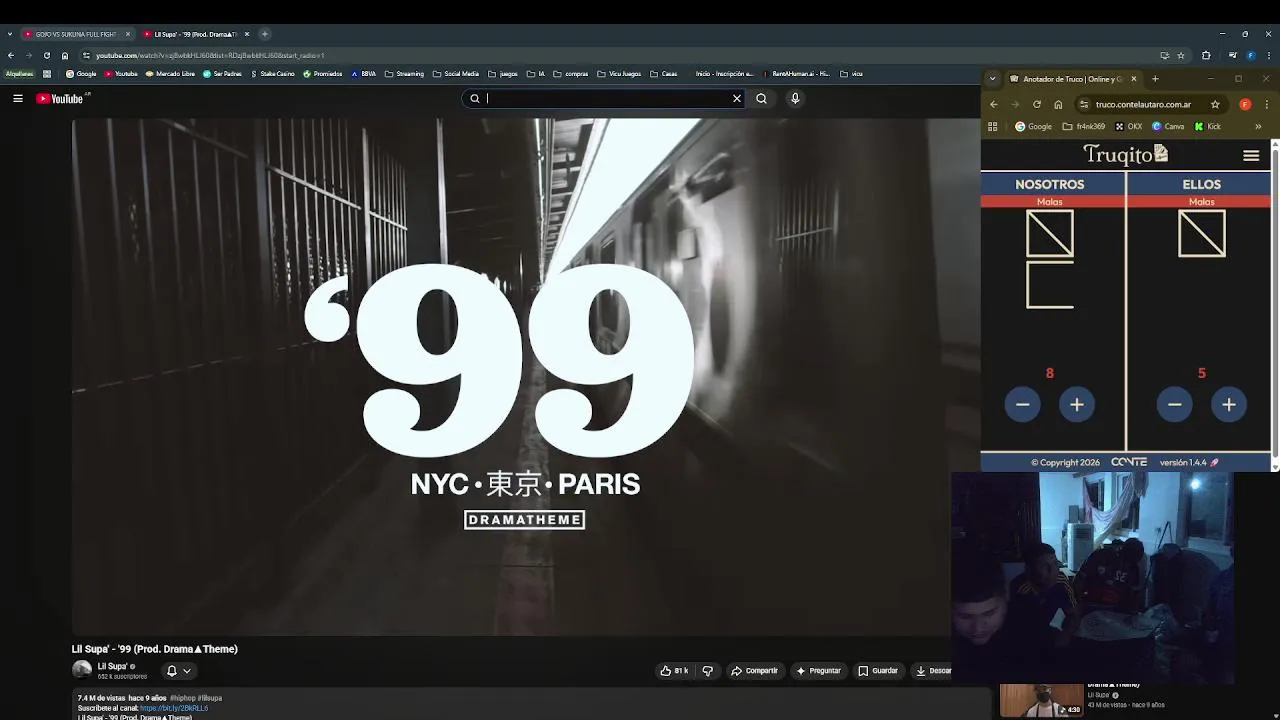Image resolution: width=1280 pixels, height=720 pixels.
Task: Open Lil Supa' channel avatar
Action: coord(82,670)
